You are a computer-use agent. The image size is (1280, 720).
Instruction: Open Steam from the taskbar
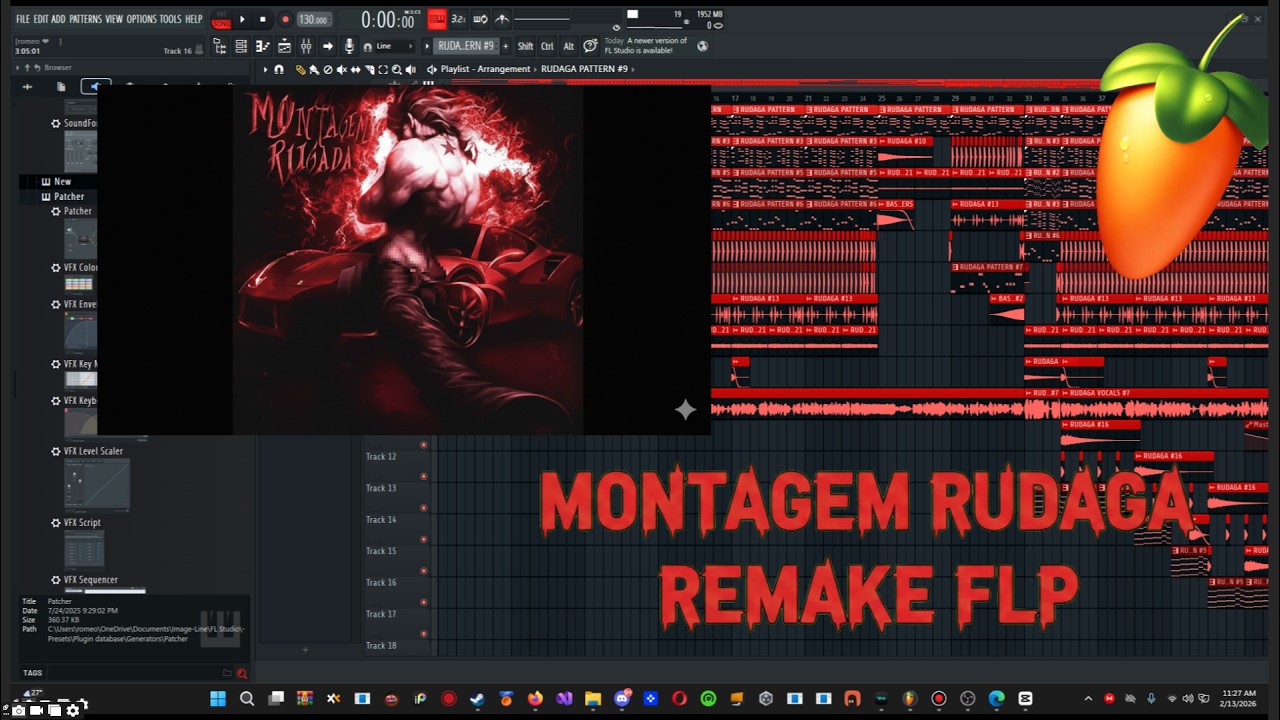pyautogui.click(x=477, y=698)
